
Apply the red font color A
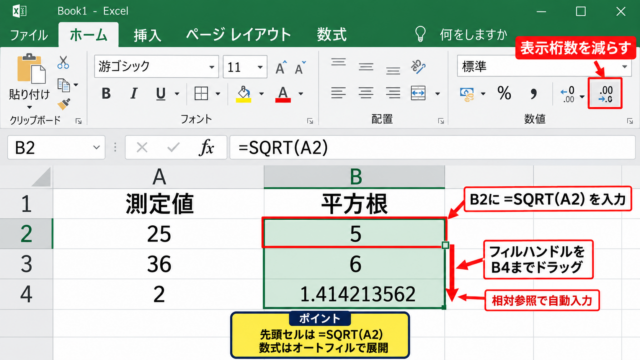point(283,94)
